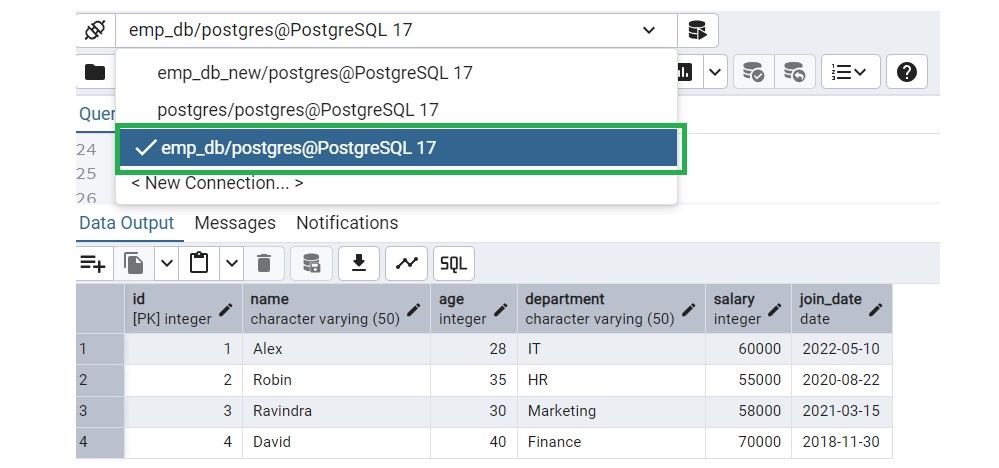The width and height of the screenshot is (999, 468).
Task: Download results as CSV file
Action: click(x=359, y=263)
